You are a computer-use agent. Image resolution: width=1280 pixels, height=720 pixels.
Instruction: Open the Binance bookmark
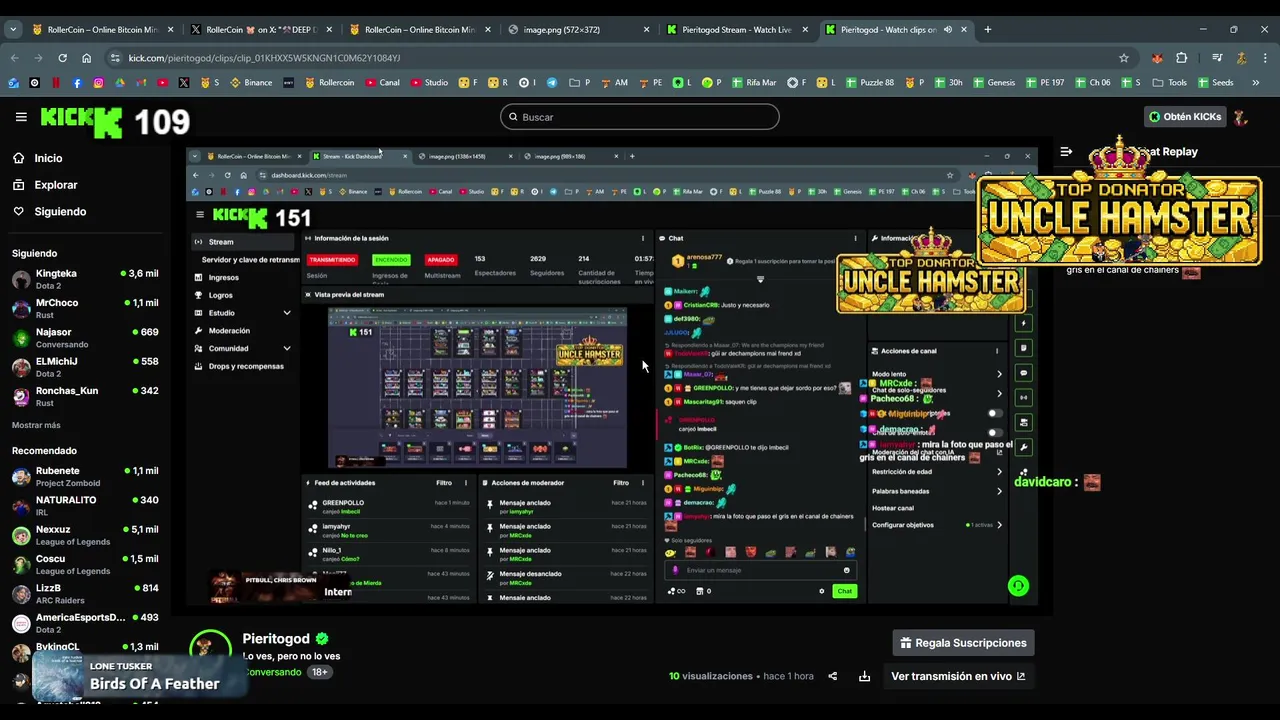click(x=251, y=83)
